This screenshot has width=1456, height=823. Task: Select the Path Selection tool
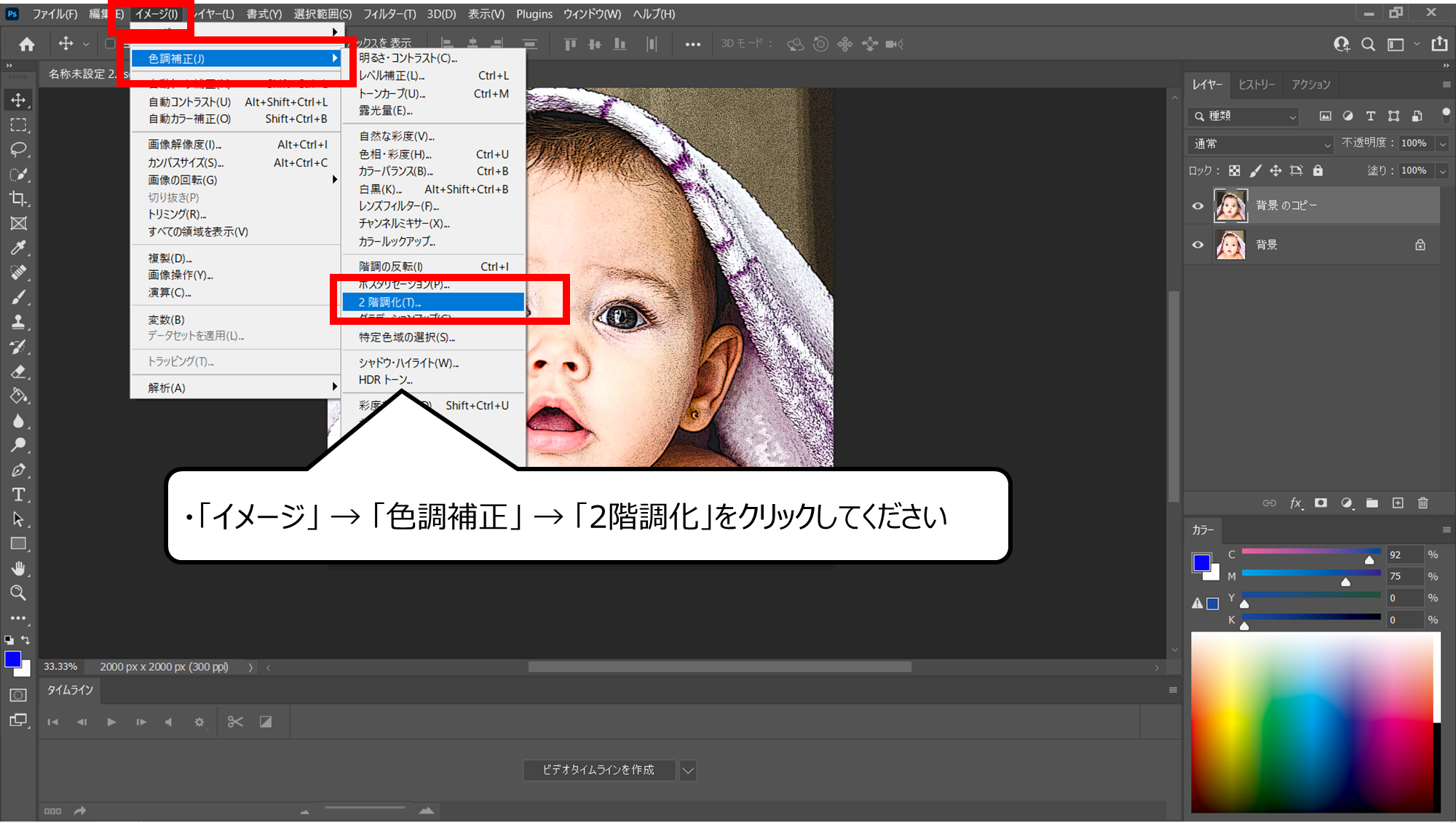pyautogui.click(x=19, y=519)
